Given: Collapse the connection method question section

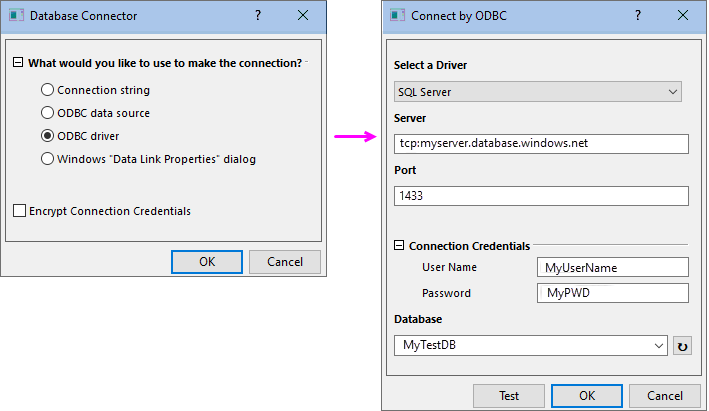Looking at the screenshot, I should pyautogui.click(x=18, y=63).
